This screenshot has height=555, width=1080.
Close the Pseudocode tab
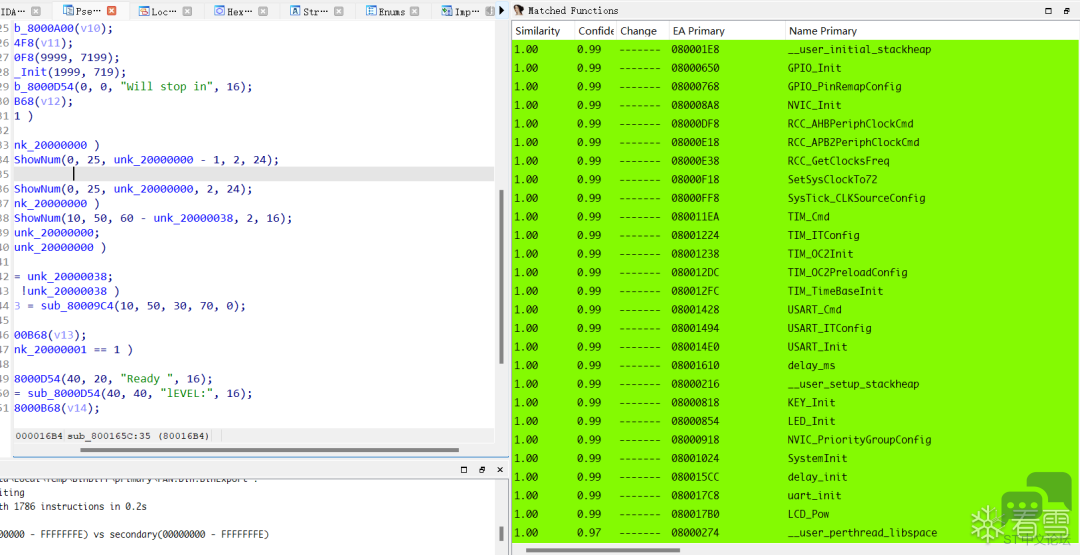pos(112,11)
